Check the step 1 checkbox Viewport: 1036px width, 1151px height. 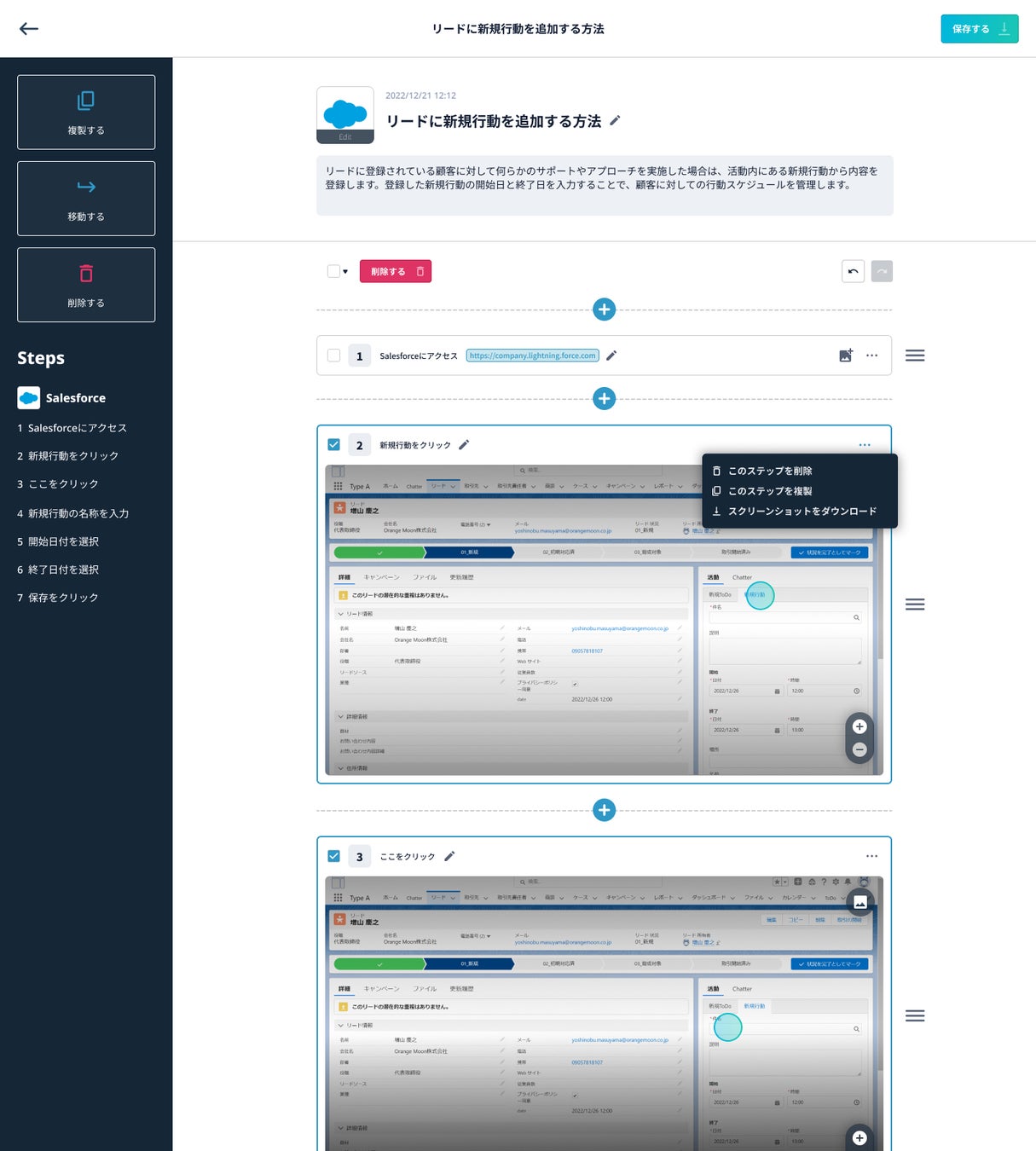(x=333, y=356)
